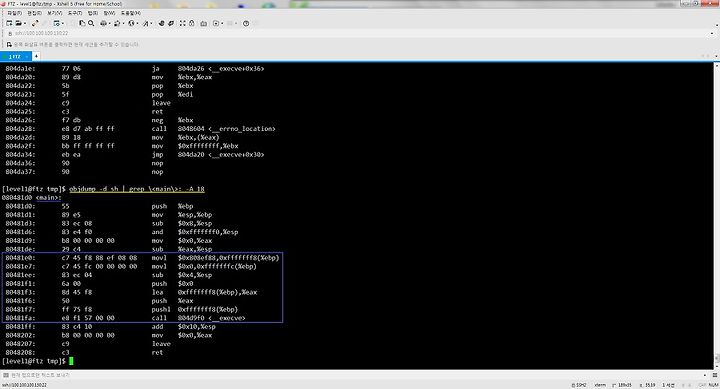
Task: Open the tab list dropdown arrow at tab bar end
Action: 716,56
